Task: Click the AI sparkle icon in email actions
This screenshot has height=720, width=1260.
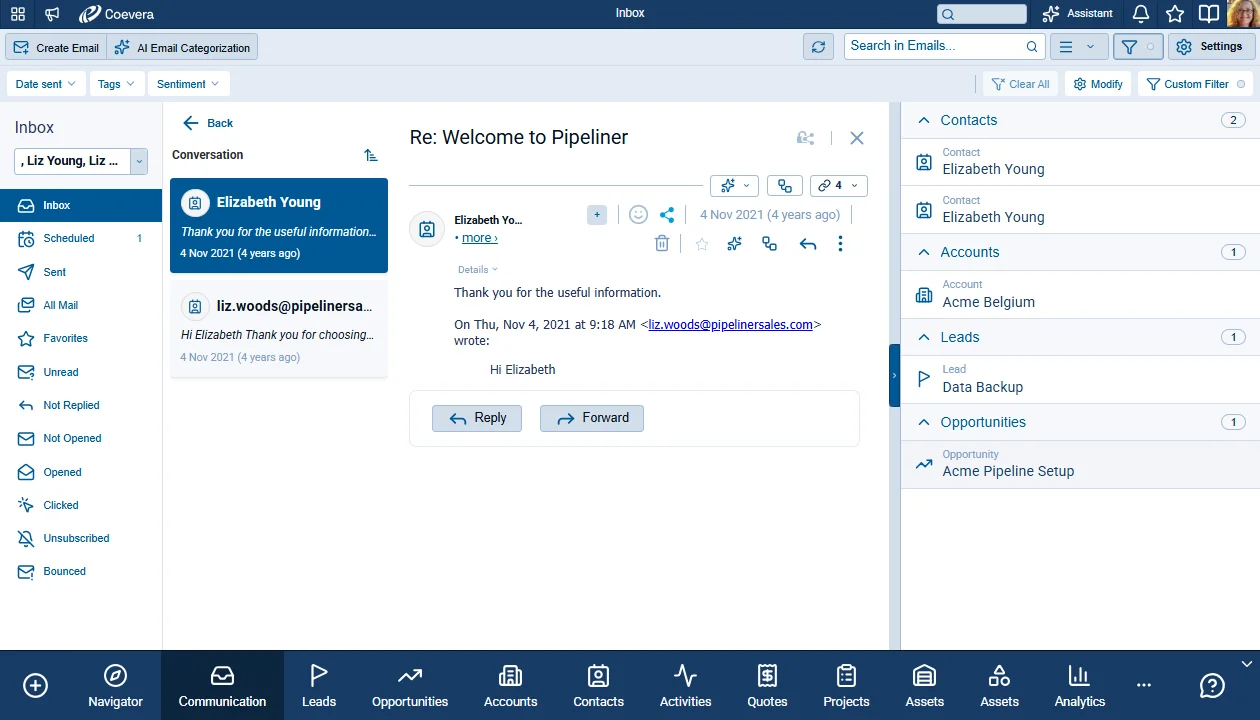Action: tap(734, 243)
